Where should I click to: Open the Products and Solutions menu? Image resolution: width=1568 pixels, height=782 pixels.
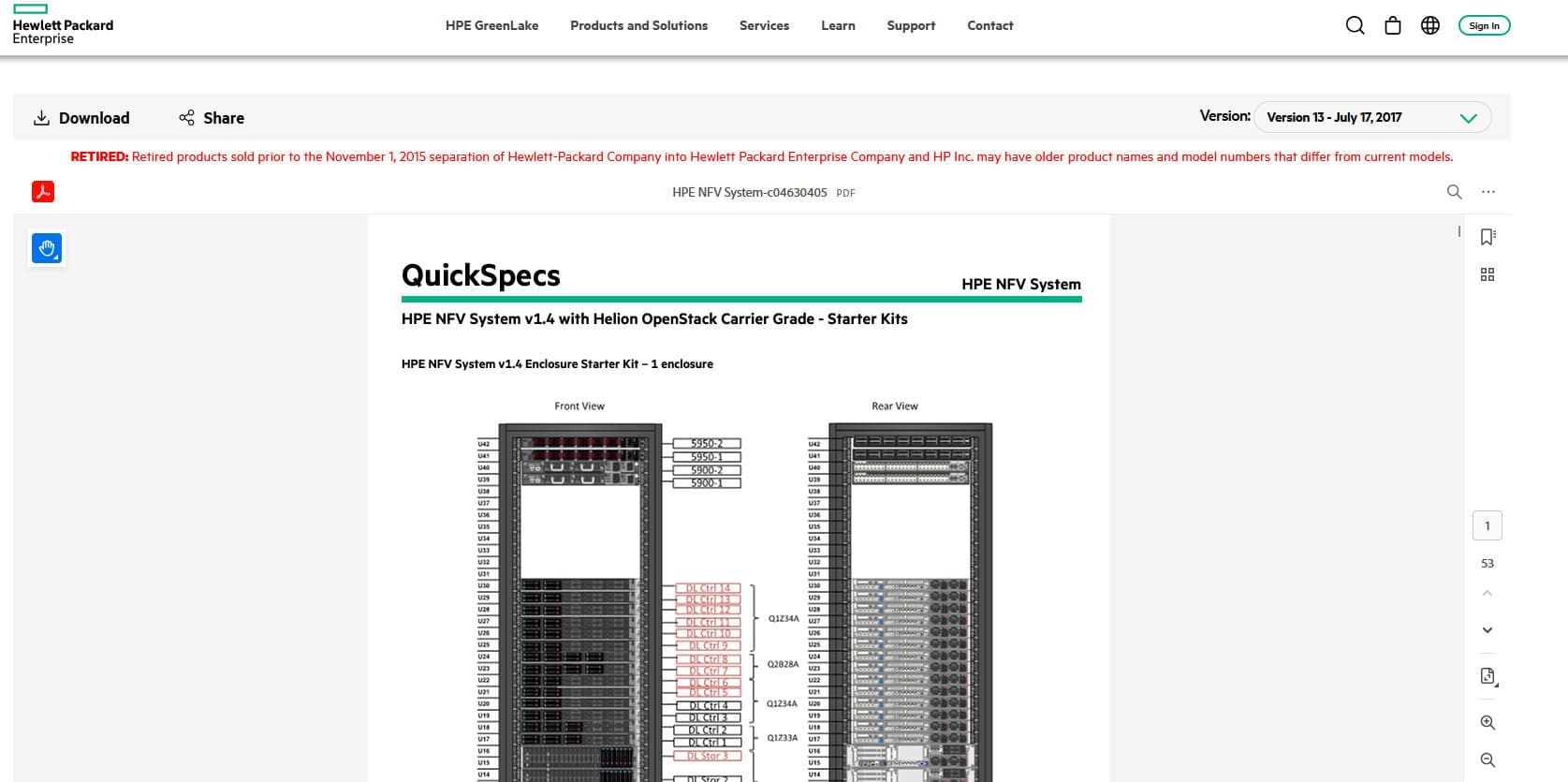click(638, 25)
